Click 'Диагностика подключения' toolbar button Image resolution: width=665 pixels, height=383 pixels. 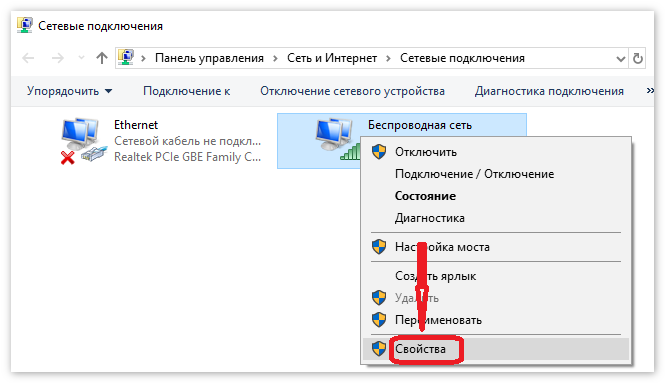[549, 91]
